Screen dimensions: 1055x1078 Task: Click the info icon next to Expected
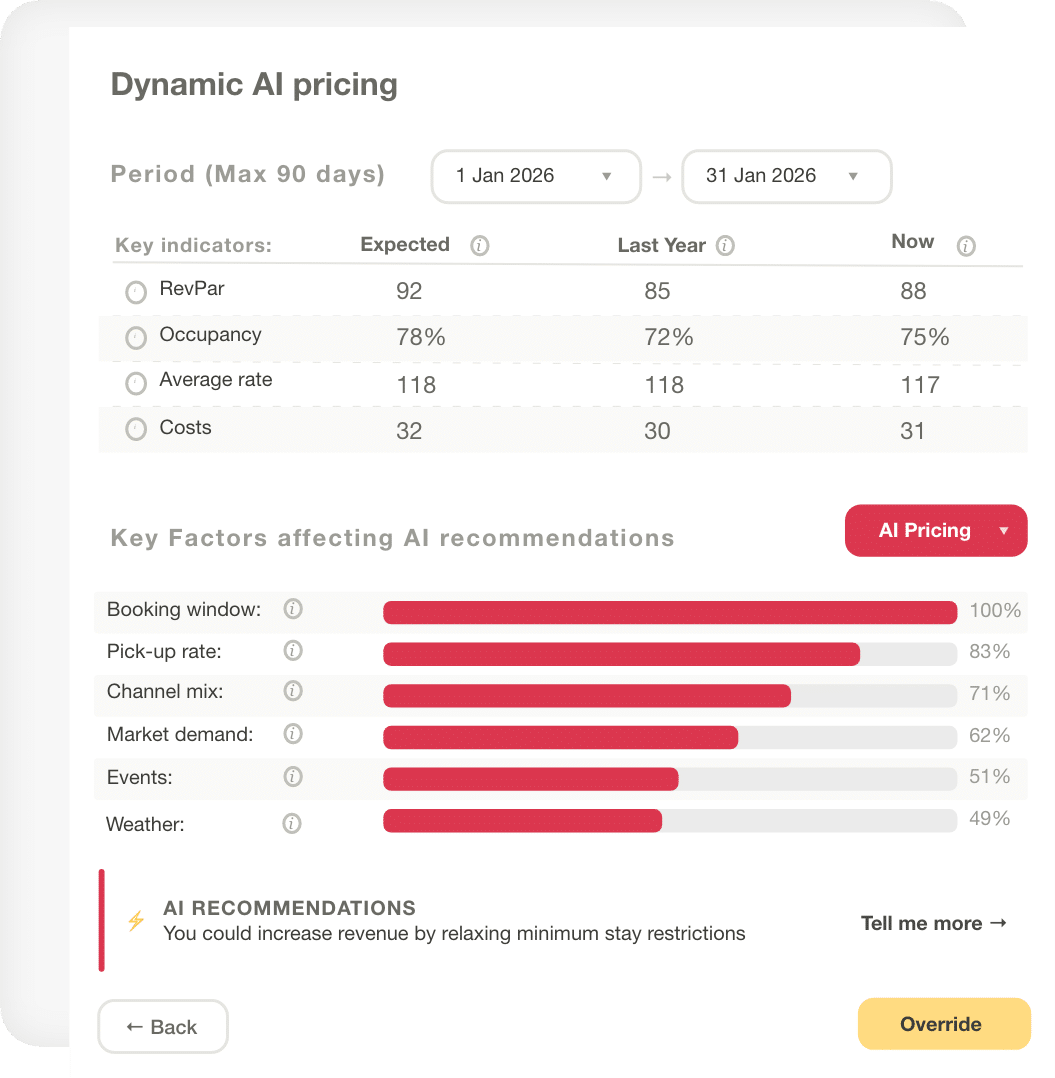(480, 245)
